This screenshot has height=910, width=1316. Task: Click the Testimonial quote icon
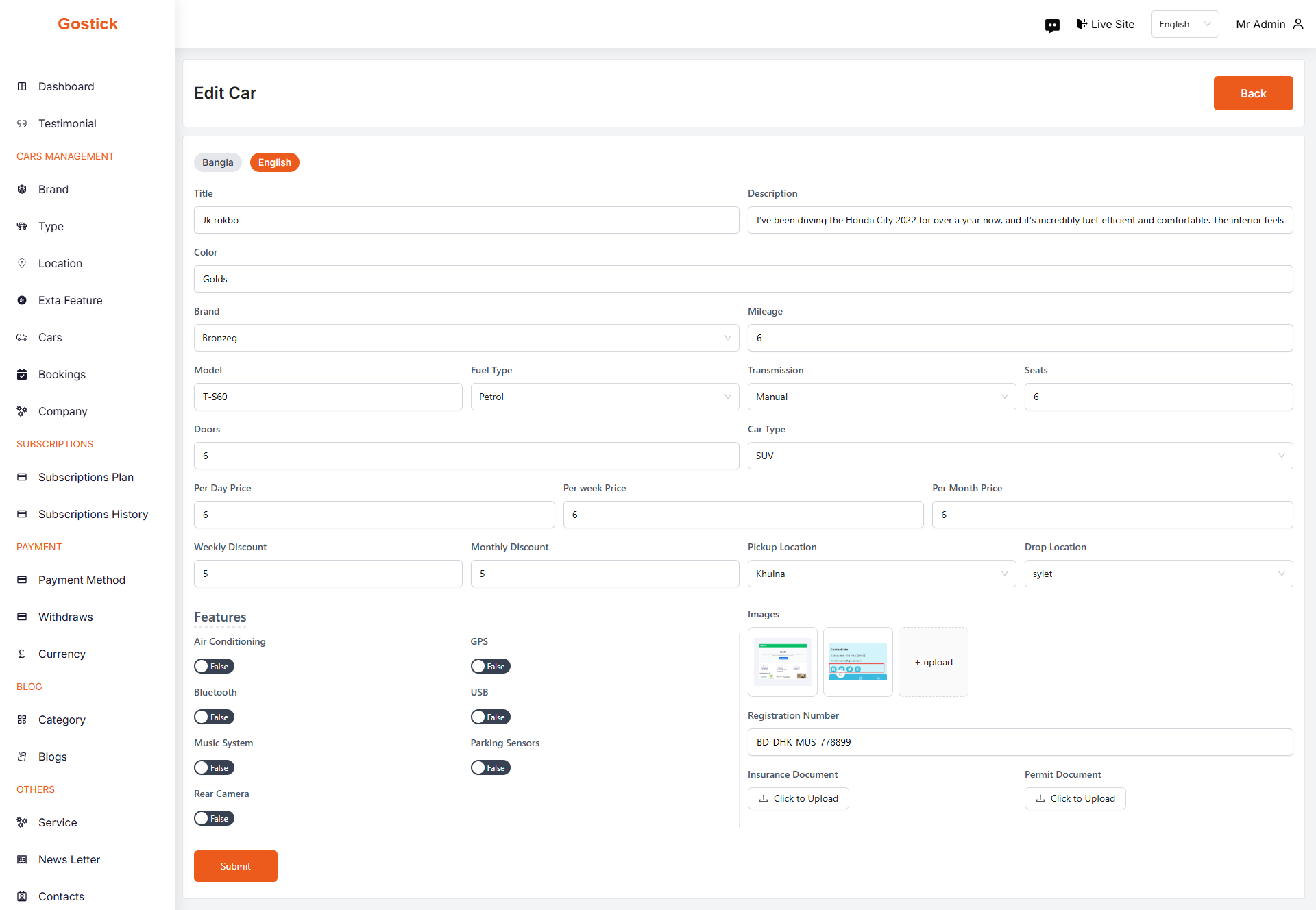point(22,123)
